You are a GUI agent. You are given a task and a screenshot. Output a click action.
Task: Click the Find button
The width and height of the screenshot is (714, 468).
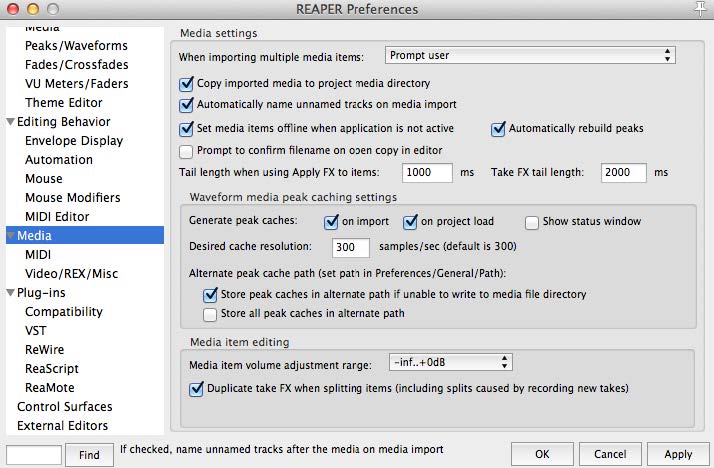[x=89, y=455]
